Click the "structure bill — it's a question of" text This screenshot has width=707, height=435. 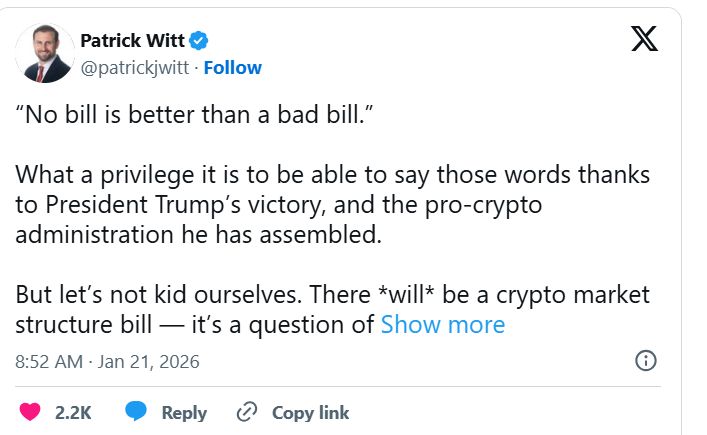coord(196,325)
